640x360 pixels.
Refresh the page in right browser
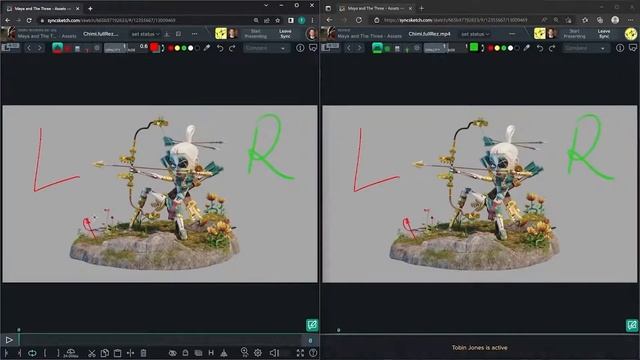pos(358,20)
